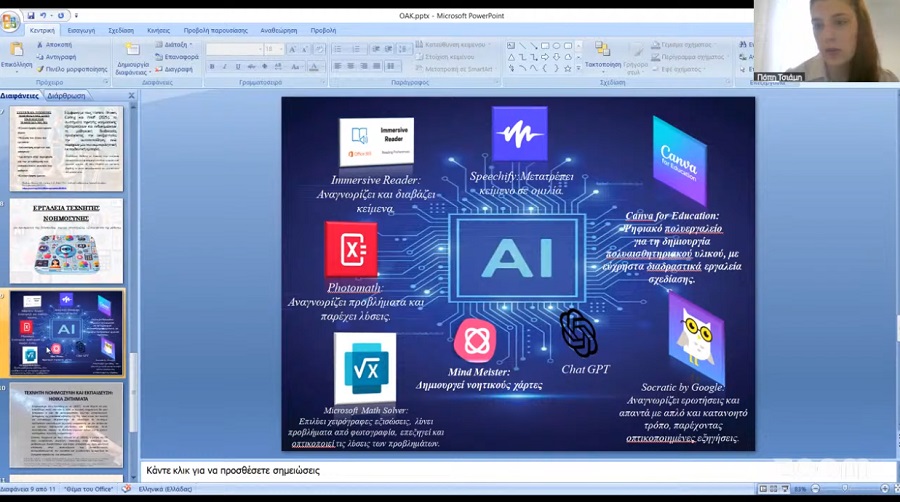This screenshot has height=502, width=900.
Task: Open the Προβολή ribbon tab
Action: (323, 30)
